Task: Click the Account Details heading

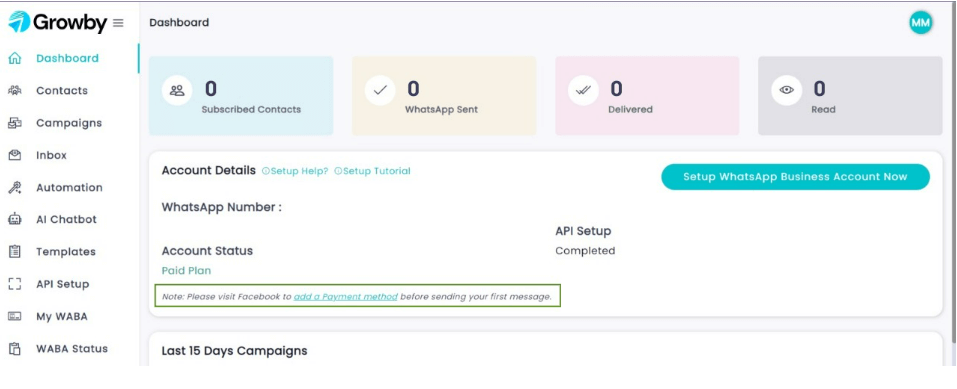Action: tap(209, 170)
